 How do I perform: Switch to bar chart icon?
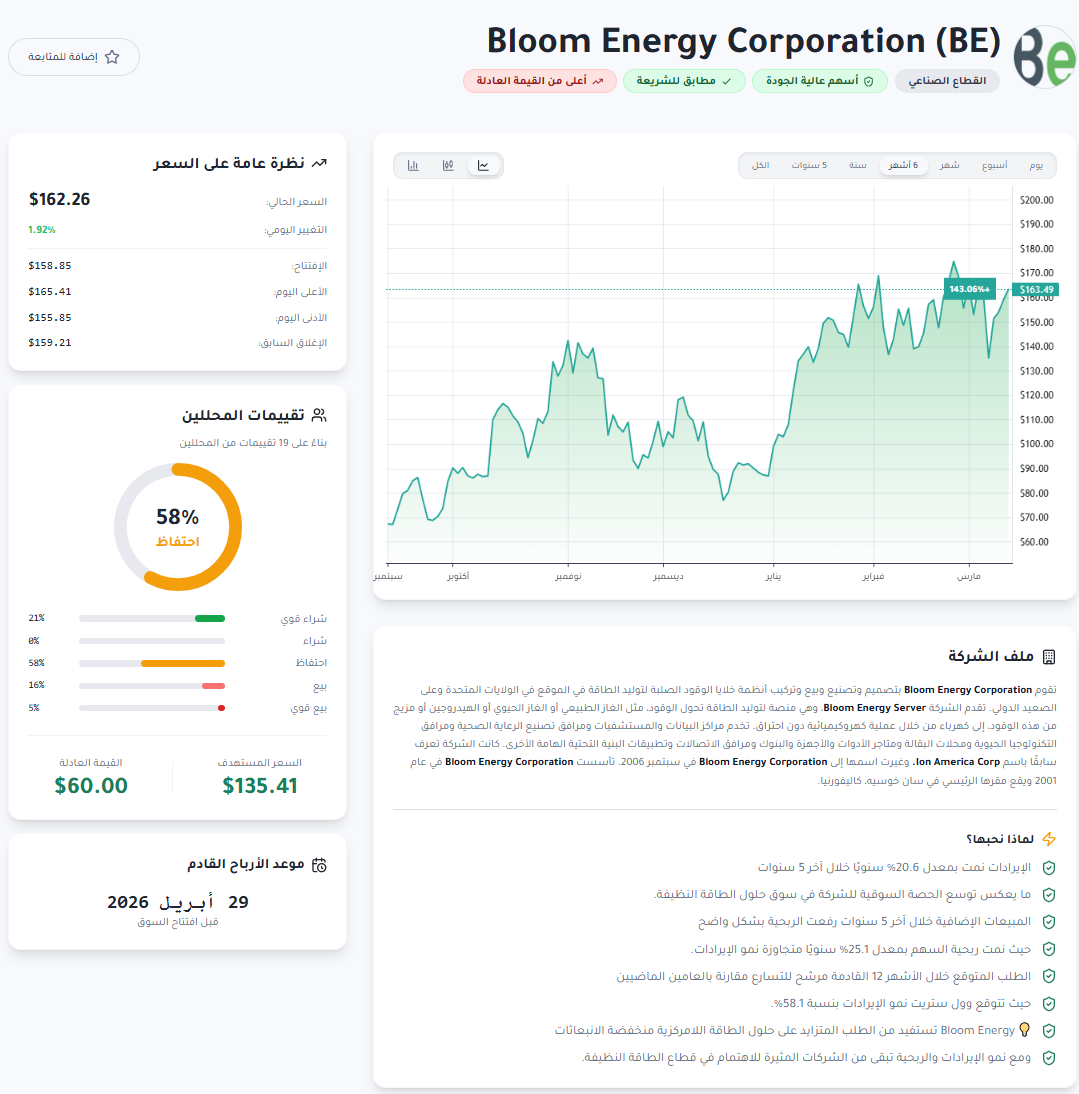[413, 165]
